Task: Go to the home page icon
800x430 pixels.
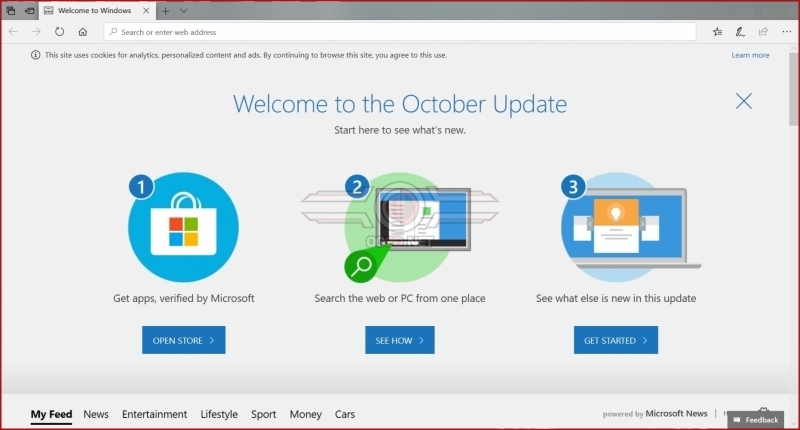Action: (83, 32)
